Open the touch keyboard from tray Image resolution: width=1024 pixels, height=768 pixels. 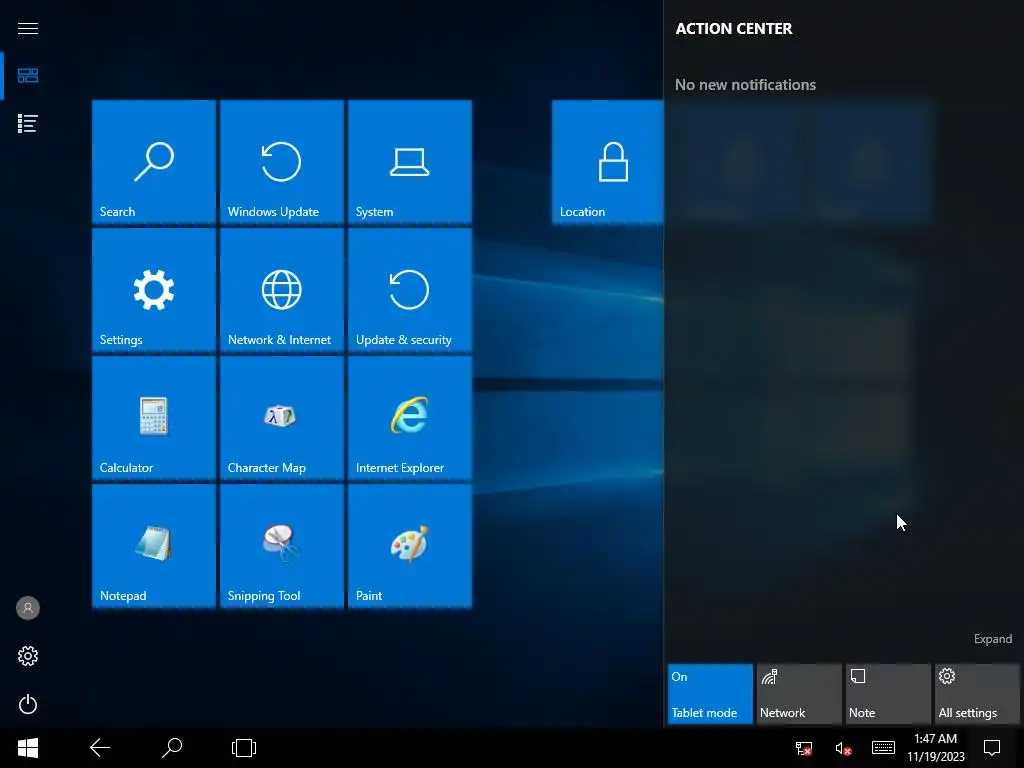(x=883, y=748)
